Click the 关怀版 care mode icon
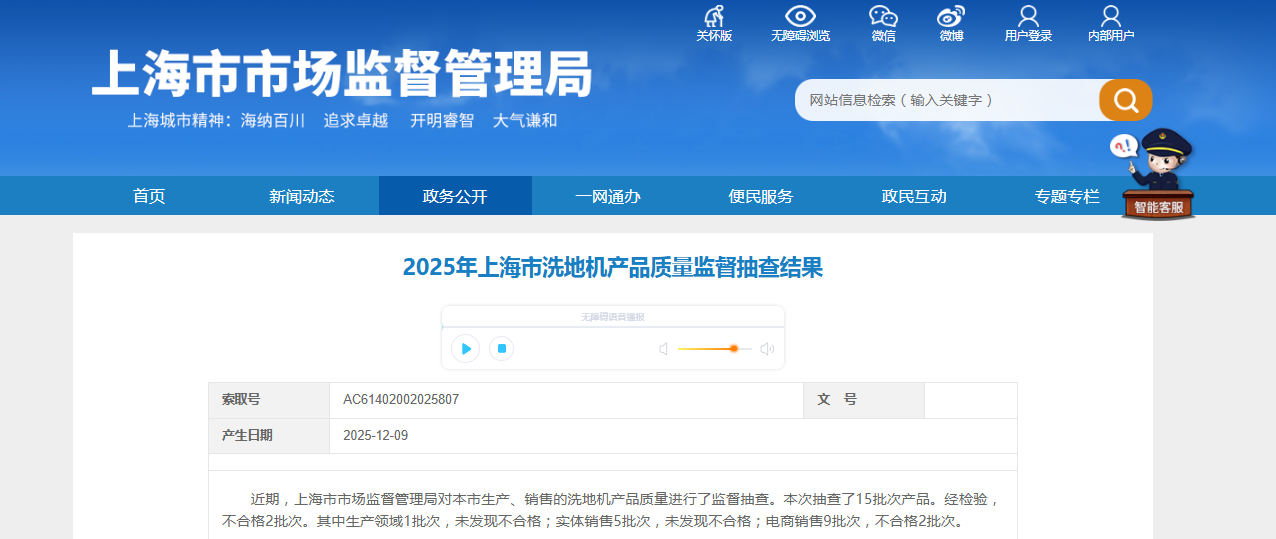The image size is (1276, 539). click(714, 17)
